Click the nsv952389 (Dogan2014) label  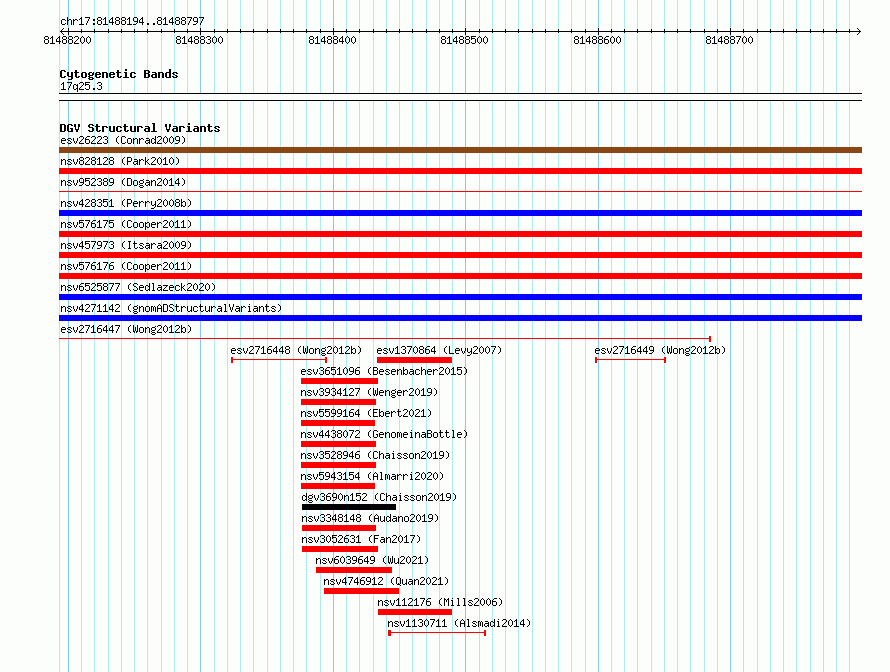pos(123,182)
